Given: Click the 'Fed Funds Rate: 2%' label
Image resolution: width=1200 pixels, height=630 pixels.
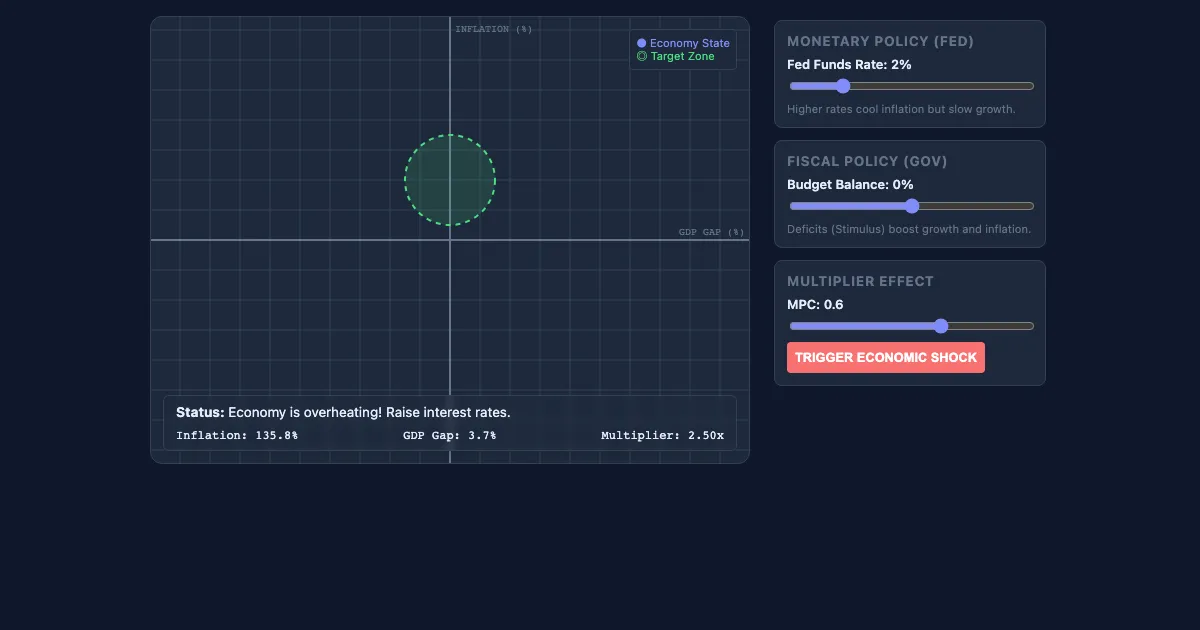Looking at the screenshot, I should pyautogui.click(x=849, y=64).
